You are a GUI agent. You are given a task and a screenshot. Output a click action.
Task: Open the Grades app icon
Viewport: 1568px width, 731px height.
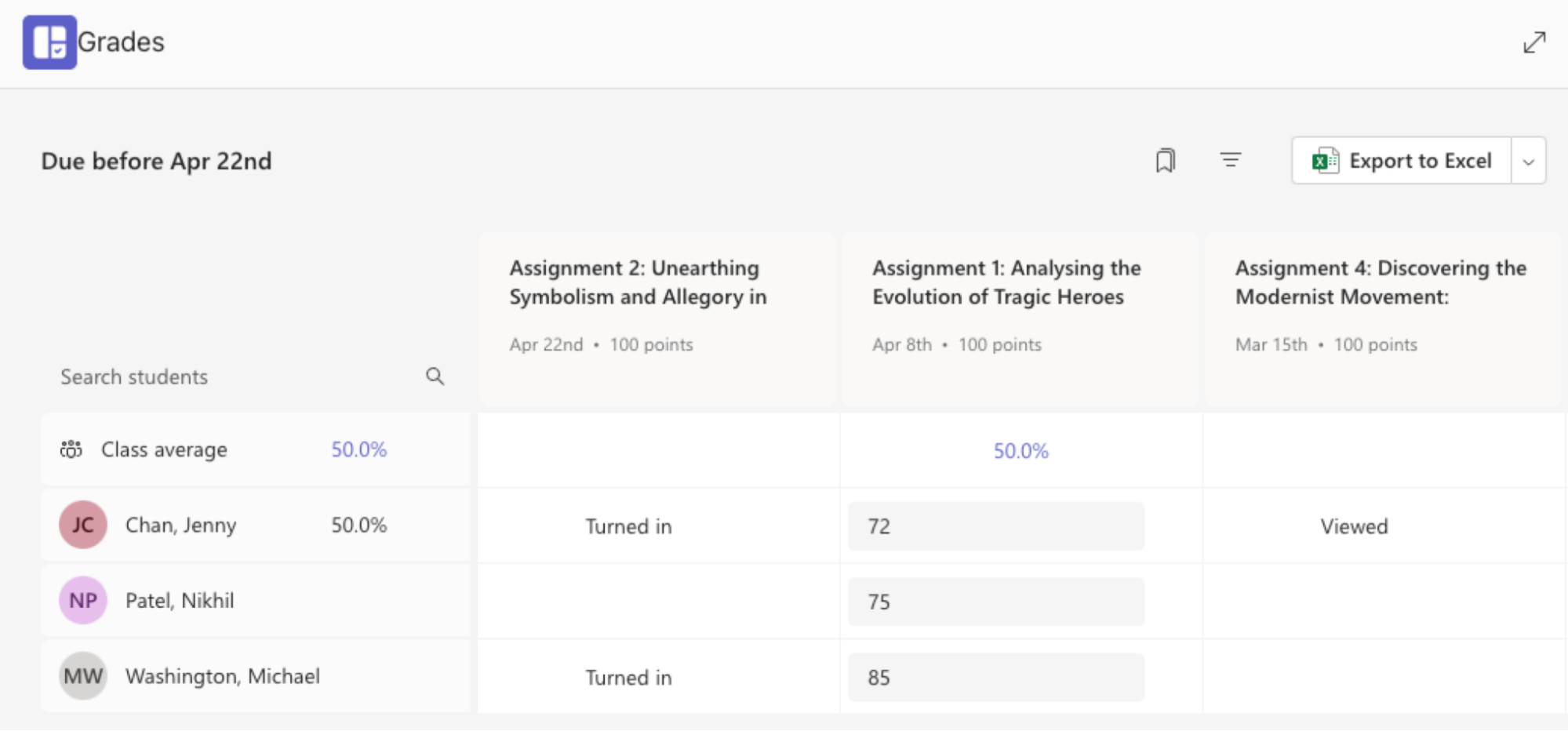50,41
